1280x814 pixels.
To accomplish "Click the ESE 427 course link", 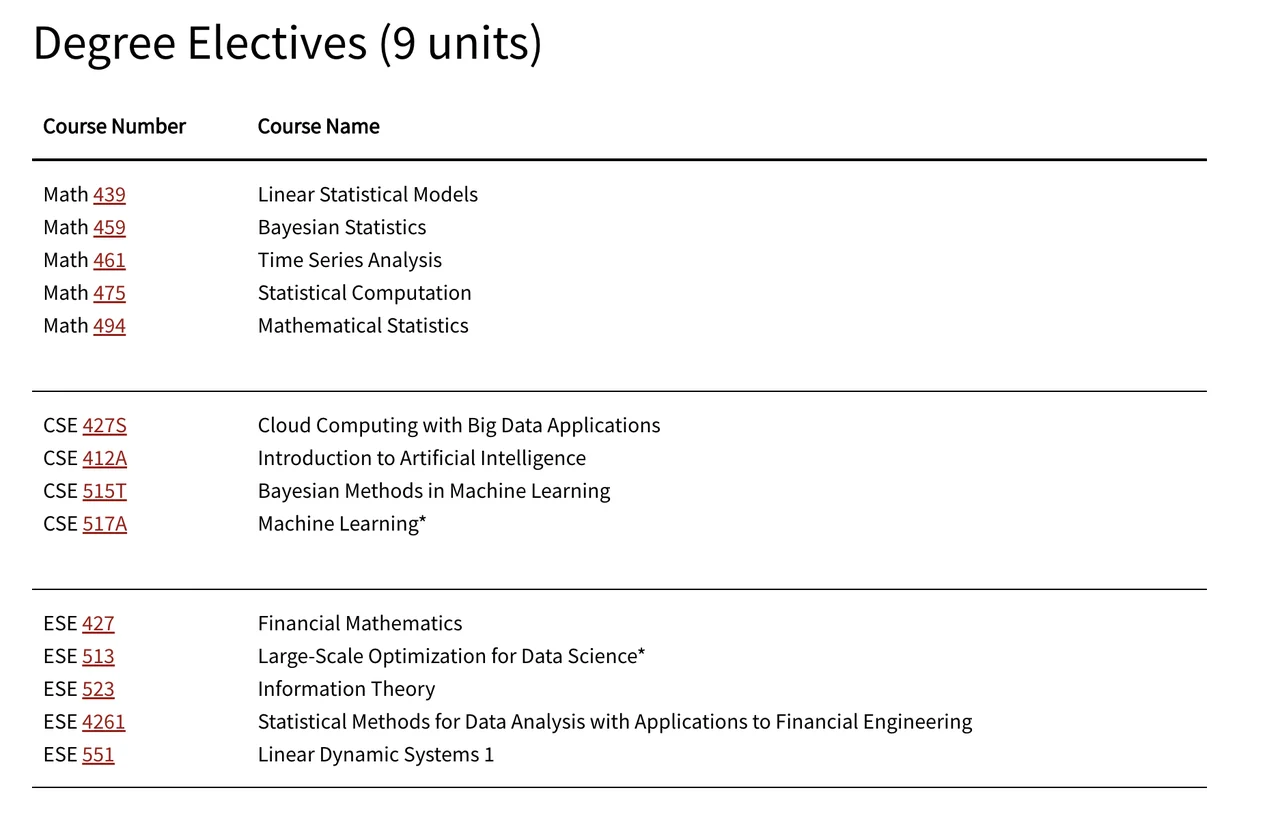I will click(98, 623).
